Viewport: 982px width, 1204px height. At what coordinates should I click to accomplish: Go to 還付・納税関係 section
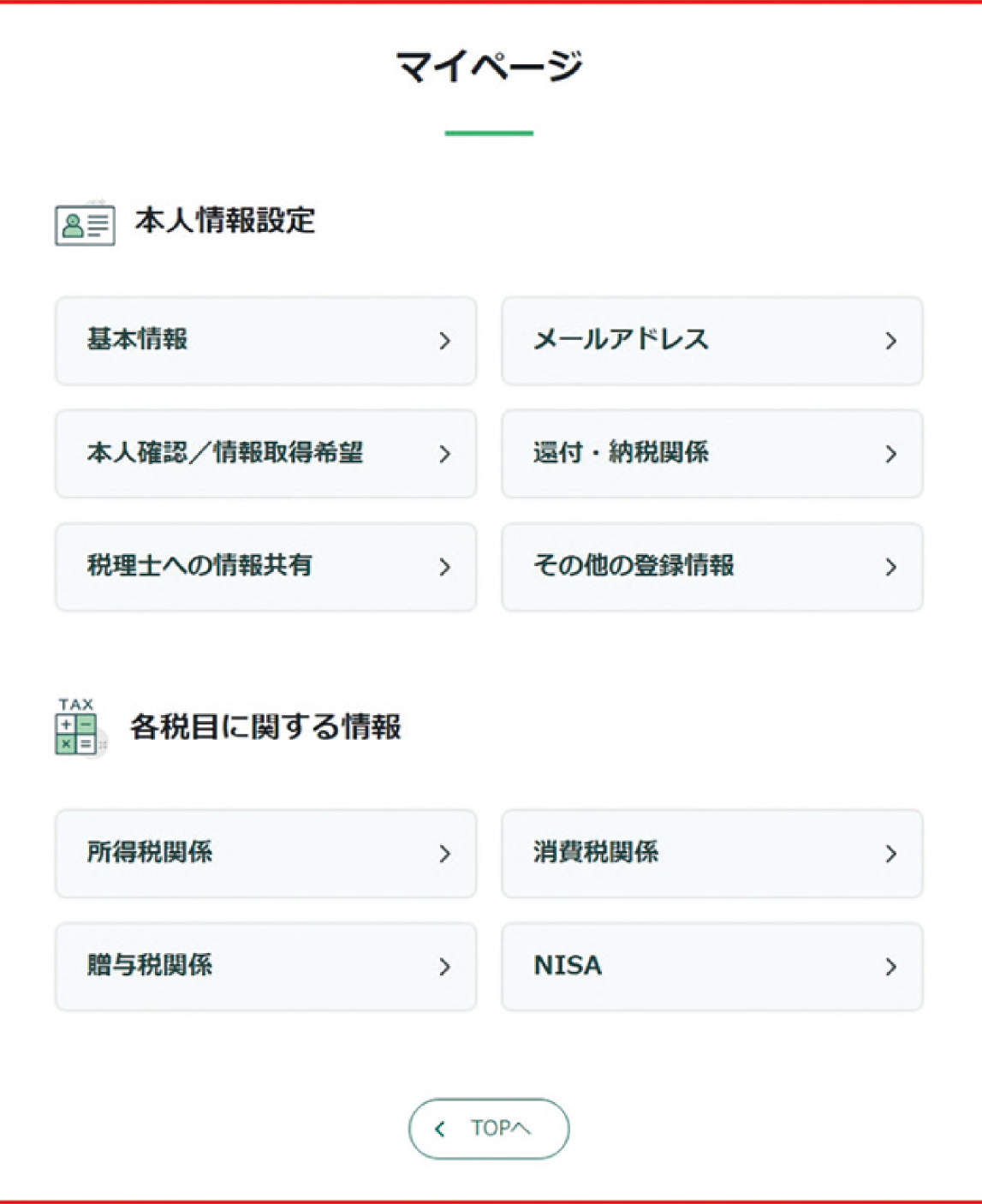click(711, 453)
